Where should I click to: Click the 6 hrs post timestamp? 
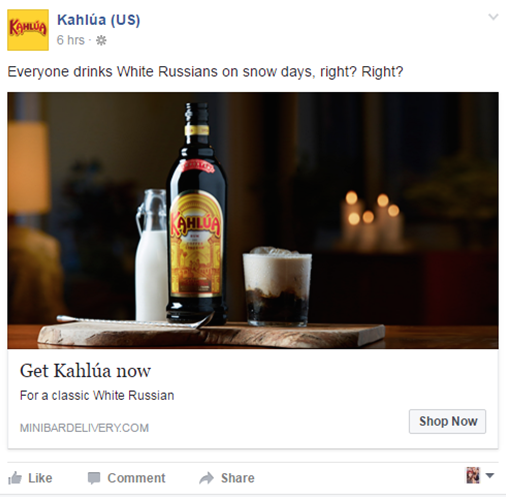[x=71, y=40]
